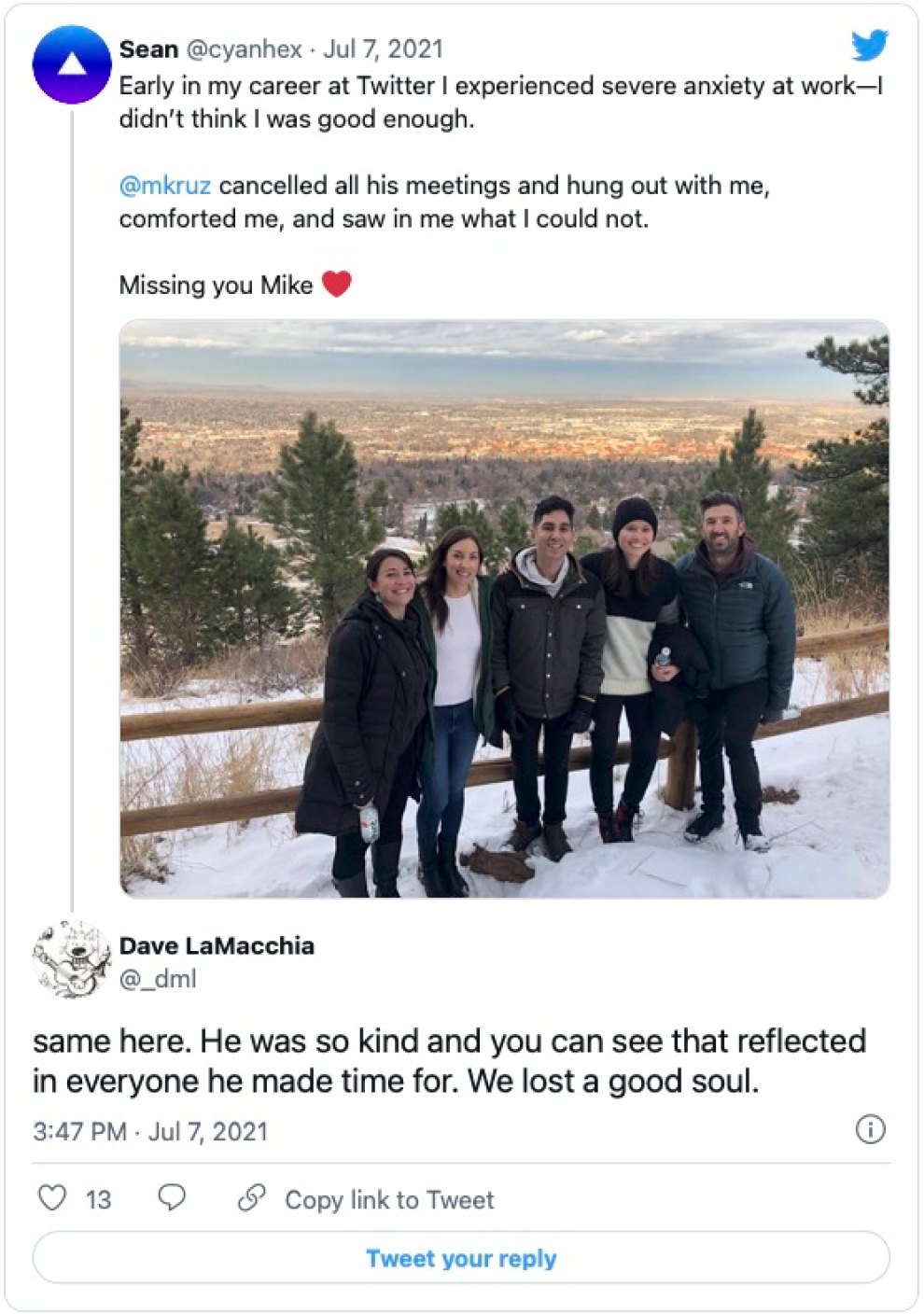
Task: View the snowy group photo
Action: [504, 608]
